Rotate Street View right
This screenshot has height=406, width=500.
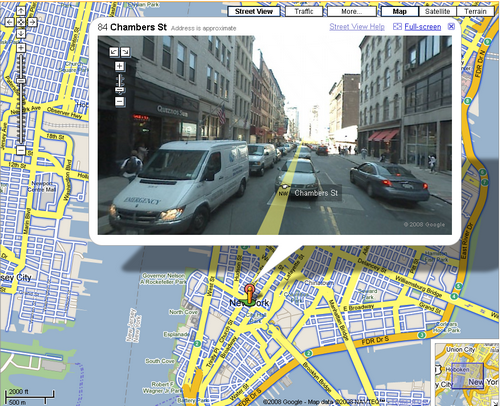point(125,52)
